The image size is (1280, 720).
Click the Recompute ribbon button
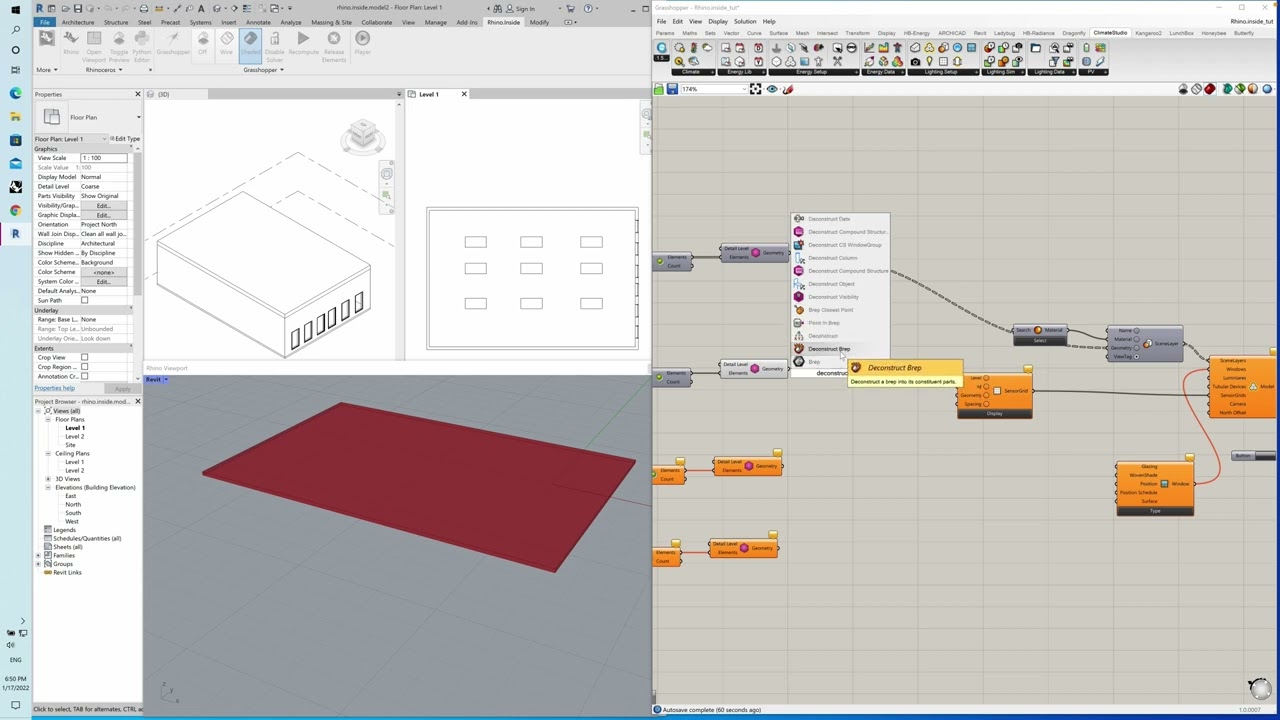[303, 43]
